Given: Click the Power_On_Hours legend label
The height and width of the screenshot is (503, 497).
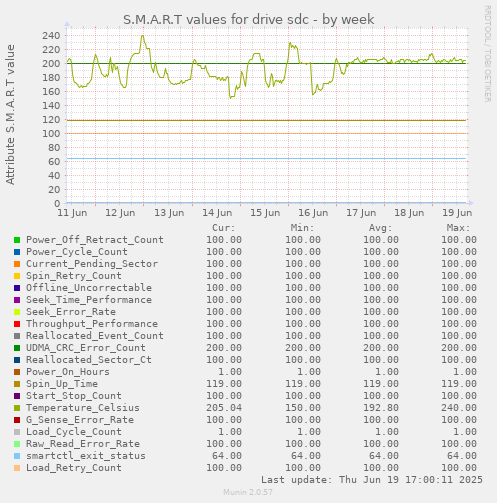Looking at the screenshot, I should [68, 372].
